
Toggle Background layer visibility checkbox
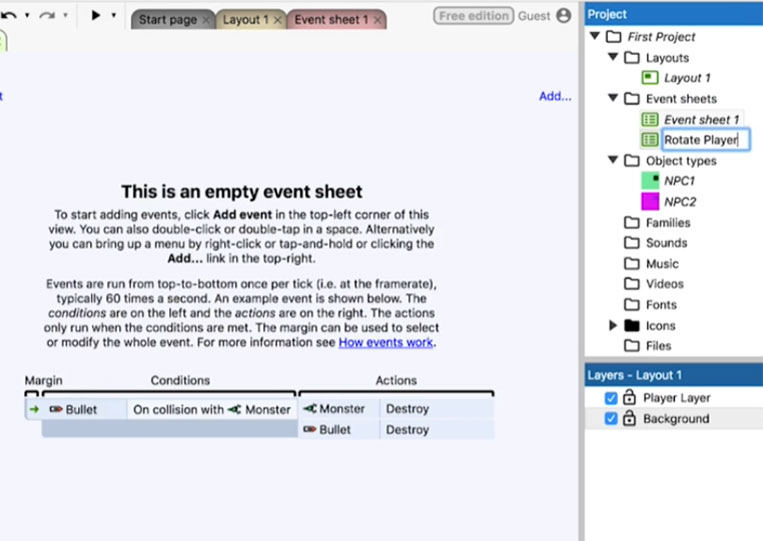(611, 418)
